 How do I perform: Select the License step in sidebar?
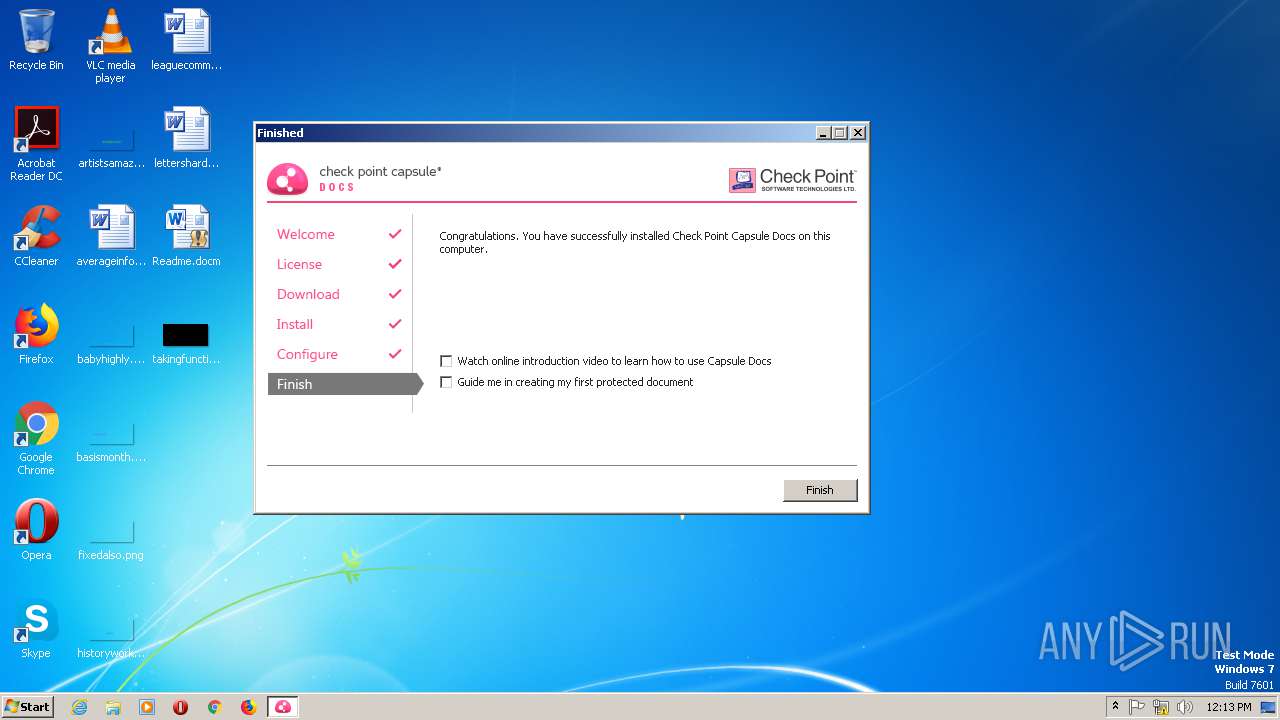[x=299, y=264]
